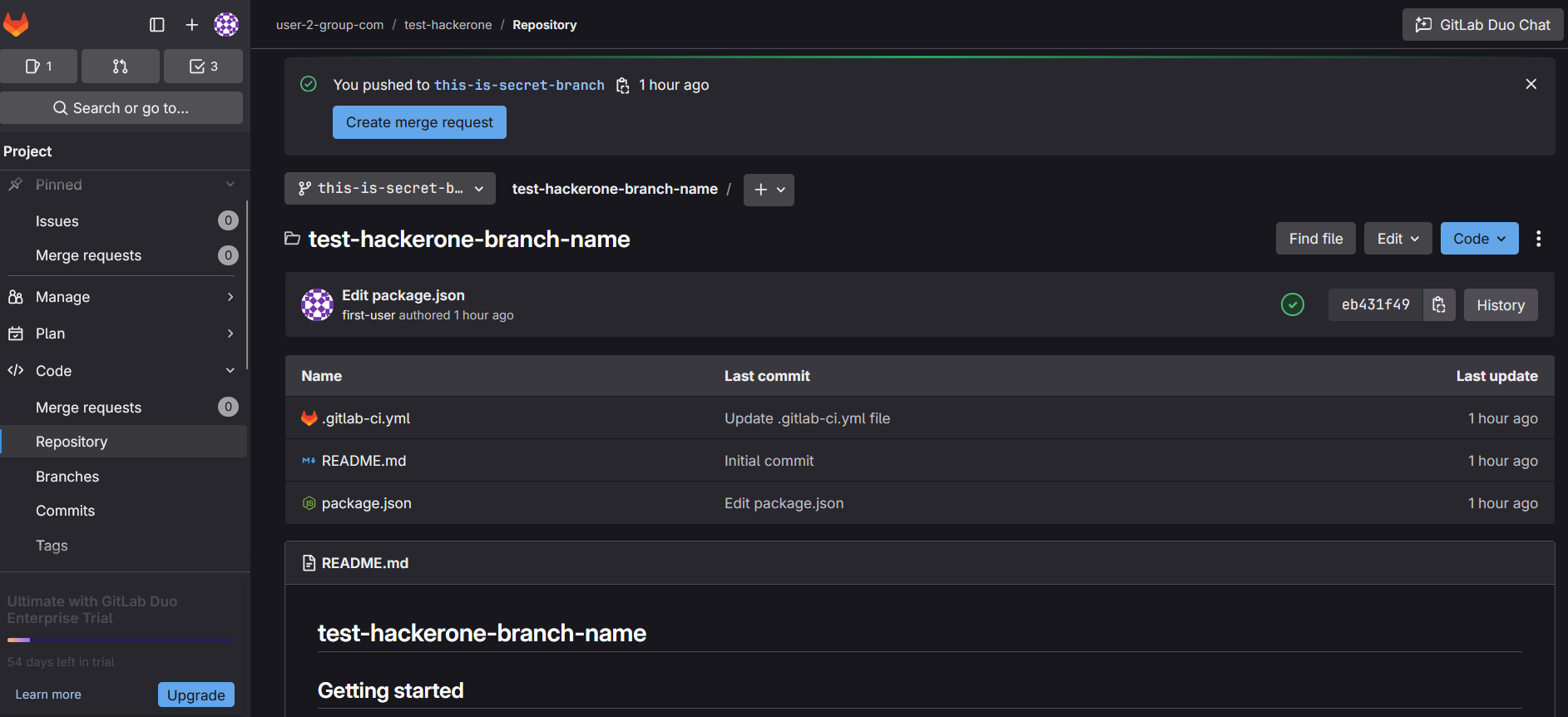1568x717 pixels.
Task: Expand the Code clone dropdown
Action: coord(1479,239)
